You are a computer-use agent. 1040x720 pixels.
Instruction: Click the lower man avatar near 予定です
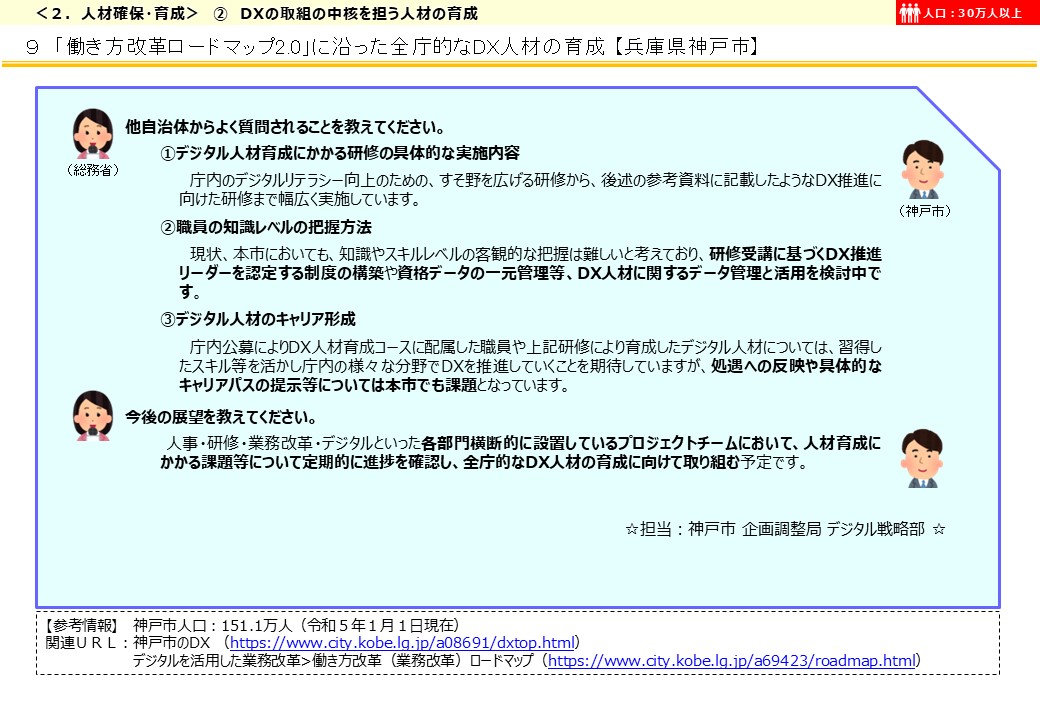click(x=923, y=458)
